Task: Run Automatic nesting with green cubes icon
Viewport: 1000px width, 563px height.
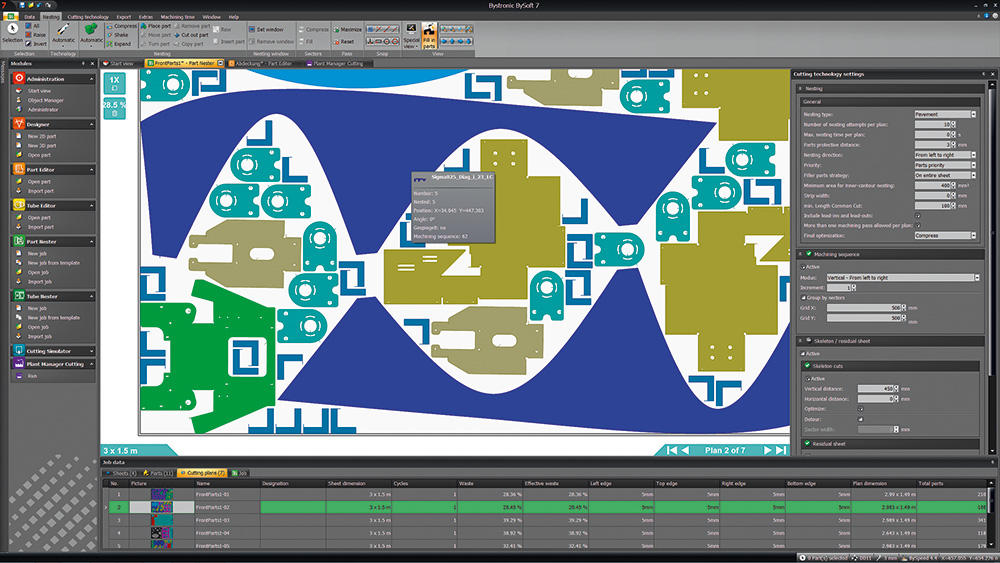Action: click(91, 33)
